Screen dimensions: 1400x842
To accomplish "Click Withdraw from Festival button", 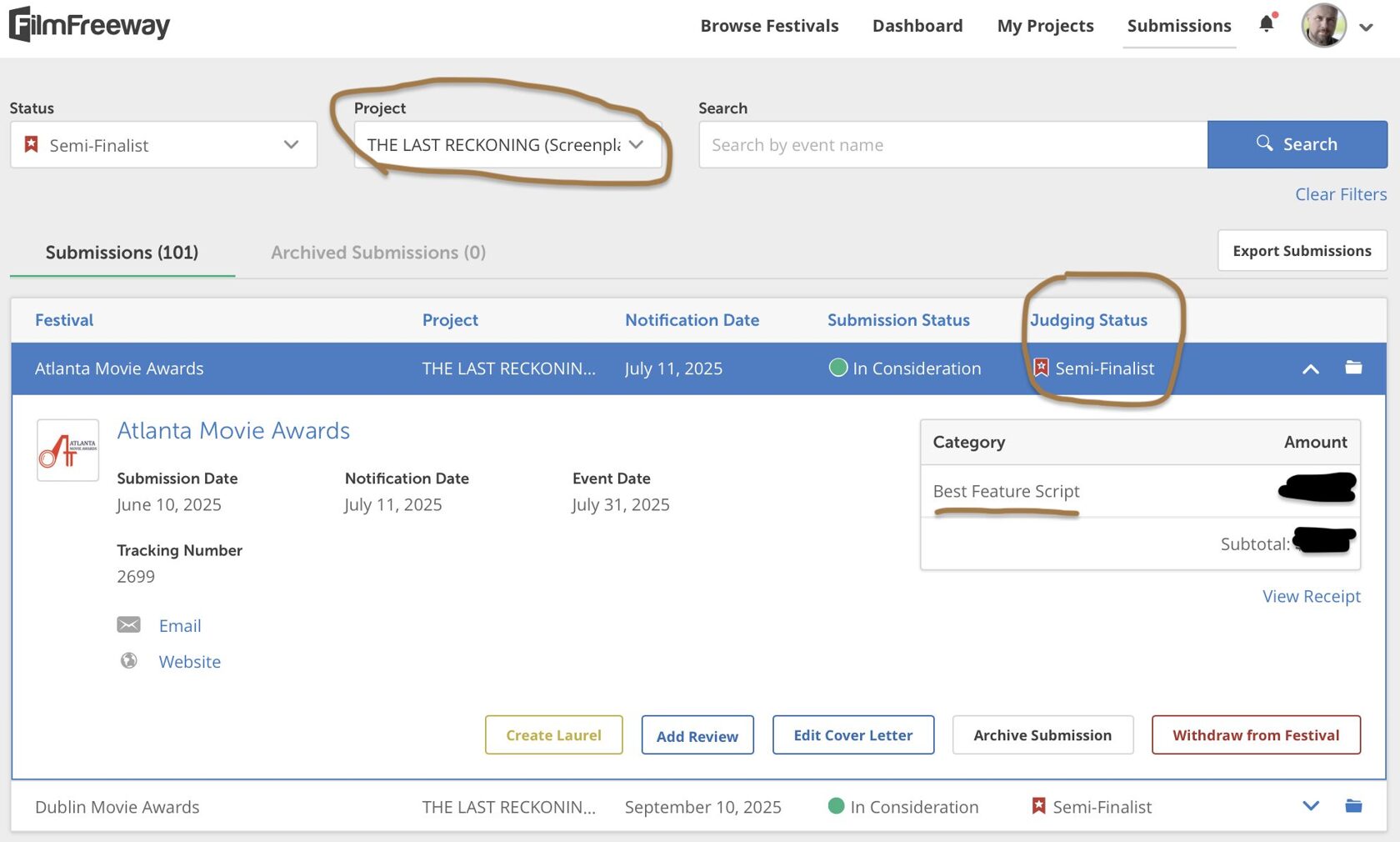I will [x=1256, y=735].
